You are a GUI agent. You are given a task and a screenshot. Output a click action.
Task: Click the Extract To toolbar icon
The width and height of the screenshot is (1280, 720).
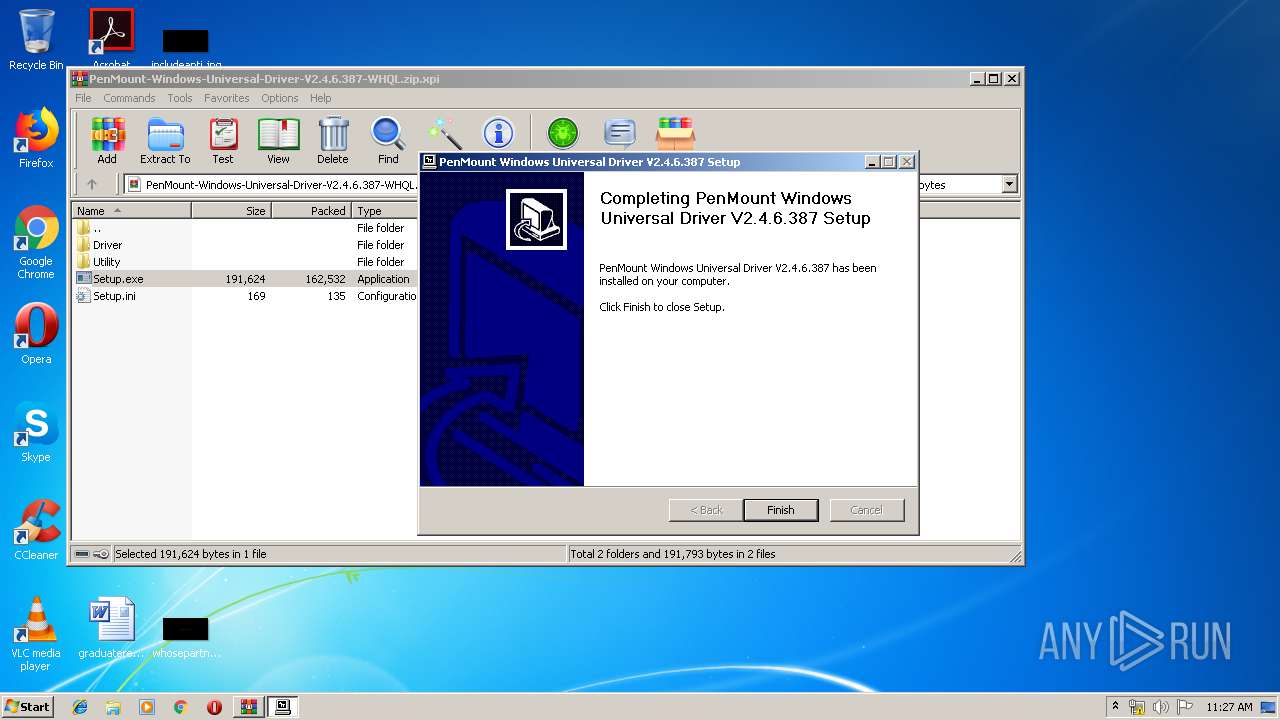pos(165,140)
